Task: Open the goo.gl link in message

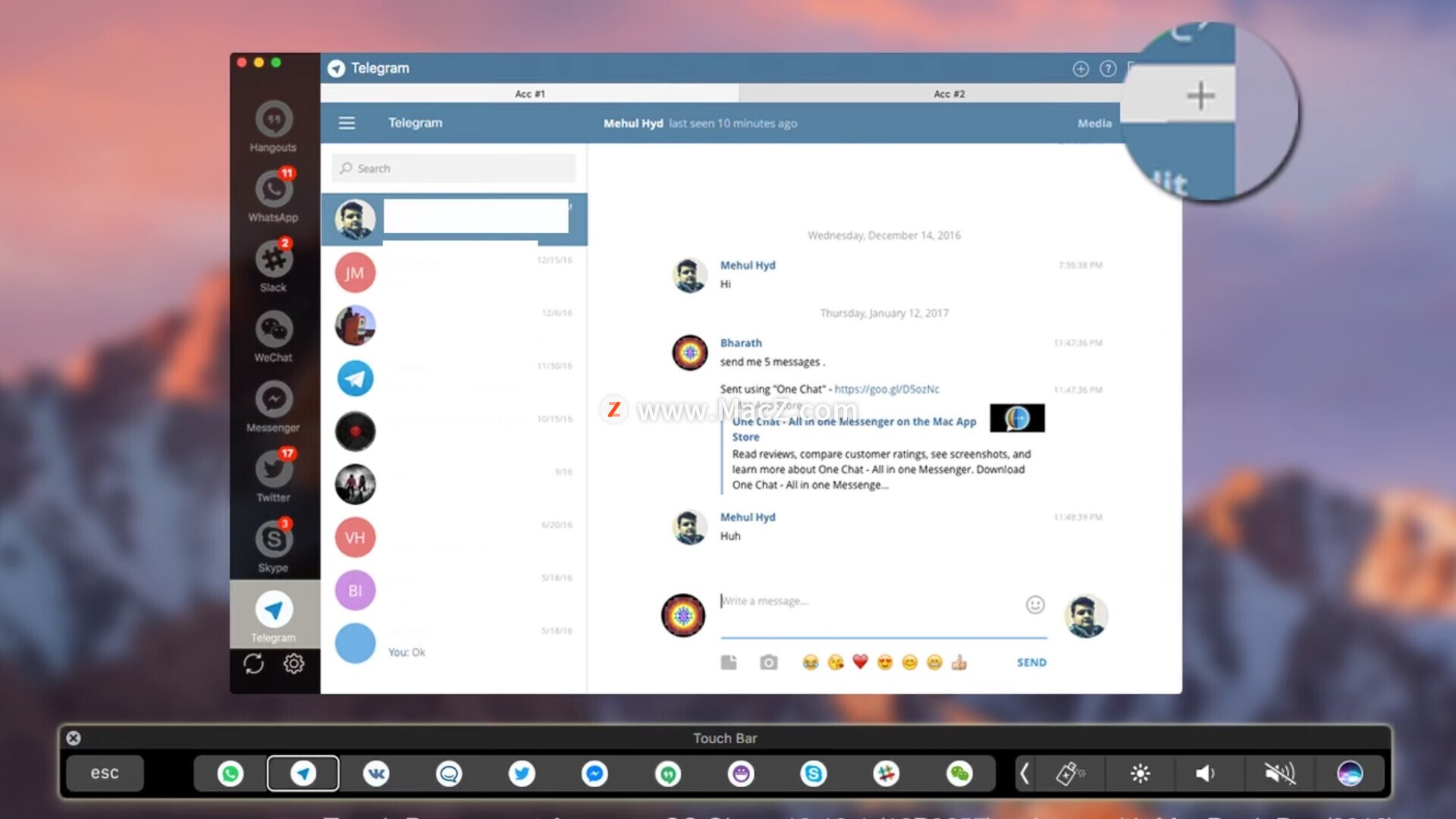Action: [x=886, y=389]
